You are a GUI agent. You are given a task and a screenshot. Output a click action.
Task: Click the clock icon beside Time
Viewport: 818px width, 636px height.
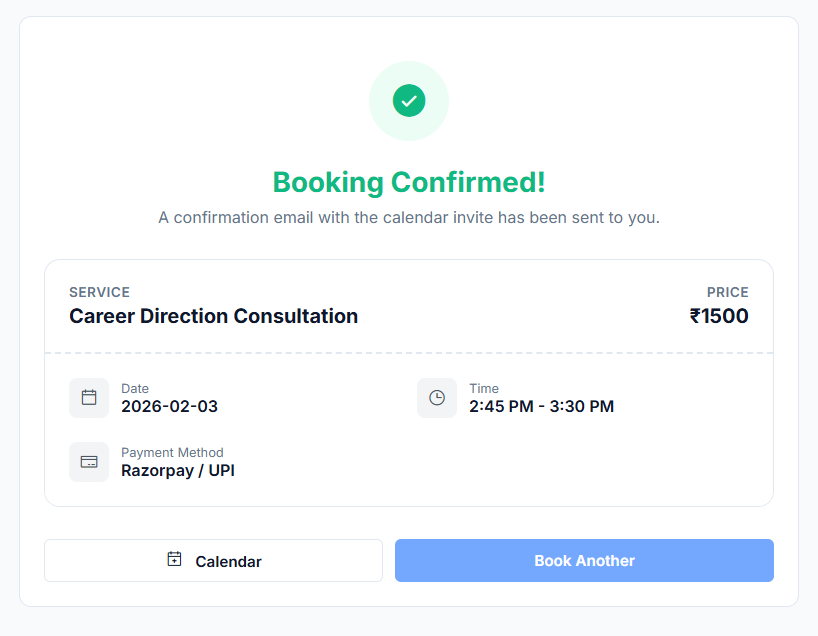[437, 398]
